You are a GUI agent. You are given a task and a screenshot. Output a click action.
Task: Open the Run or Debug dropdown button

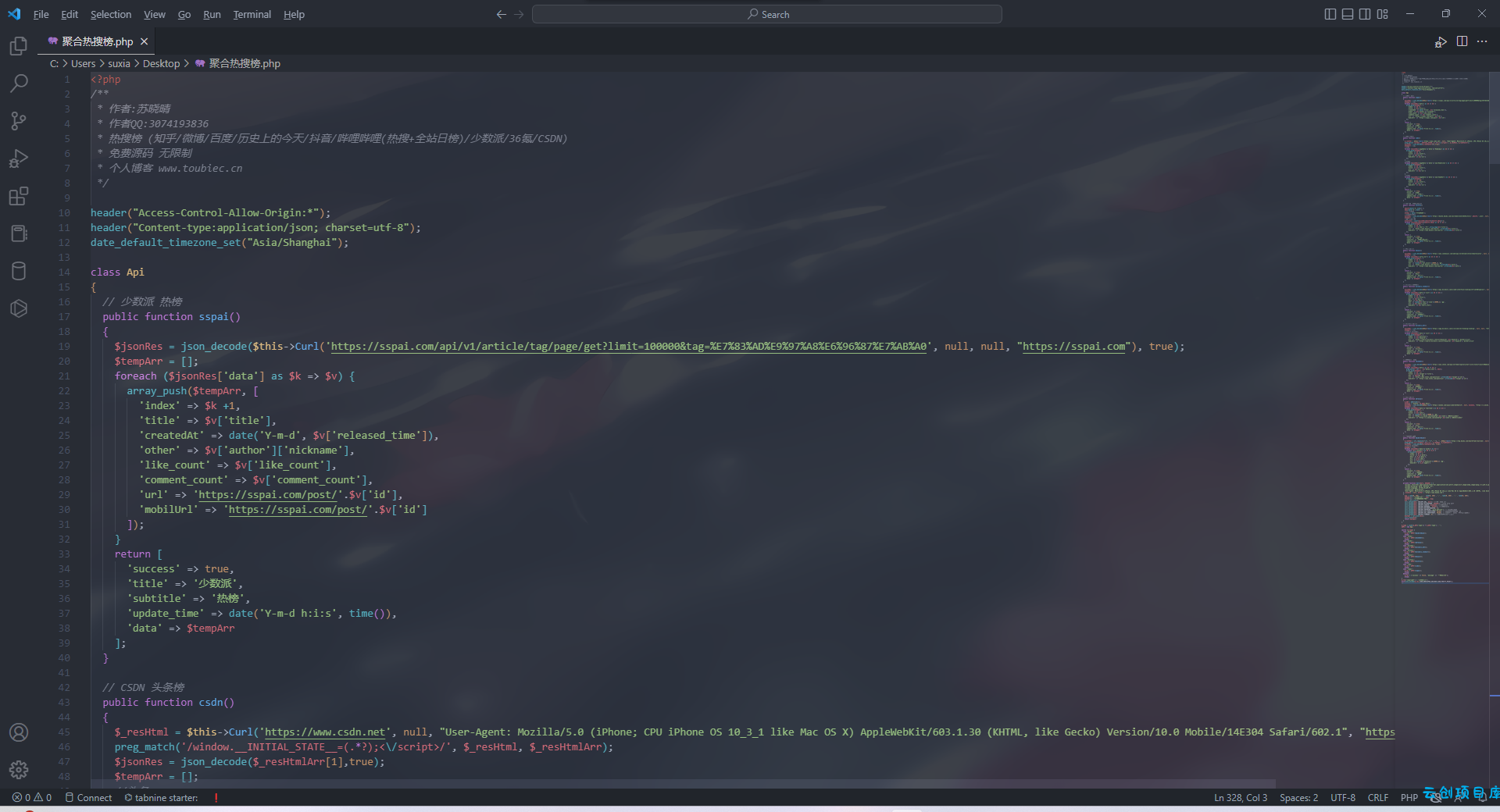pos(1441,42)
